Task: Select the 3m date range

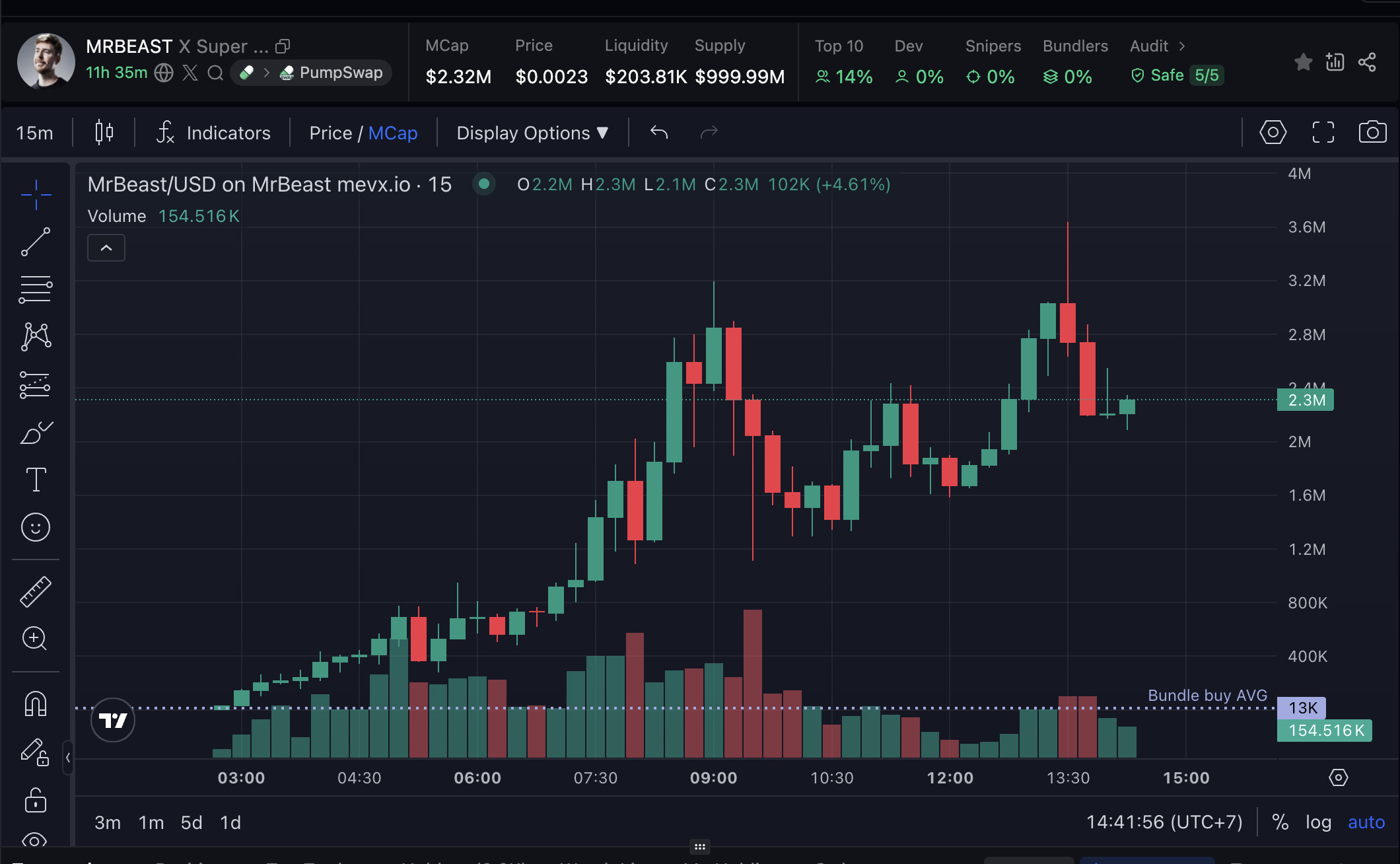Action: point(108,822)
